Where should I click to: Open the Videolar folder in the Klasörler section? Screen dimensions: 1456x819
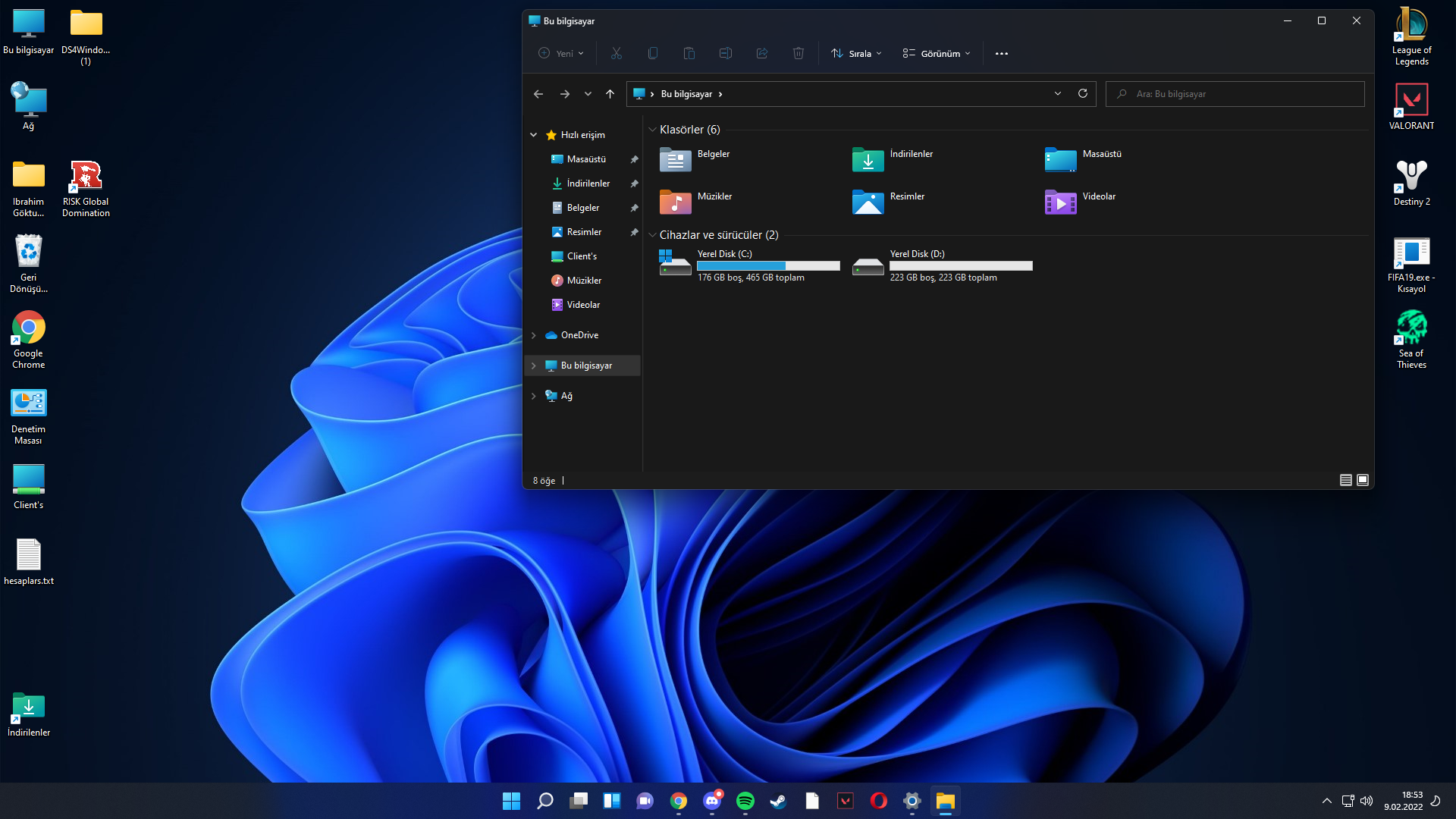point(1081,202)
